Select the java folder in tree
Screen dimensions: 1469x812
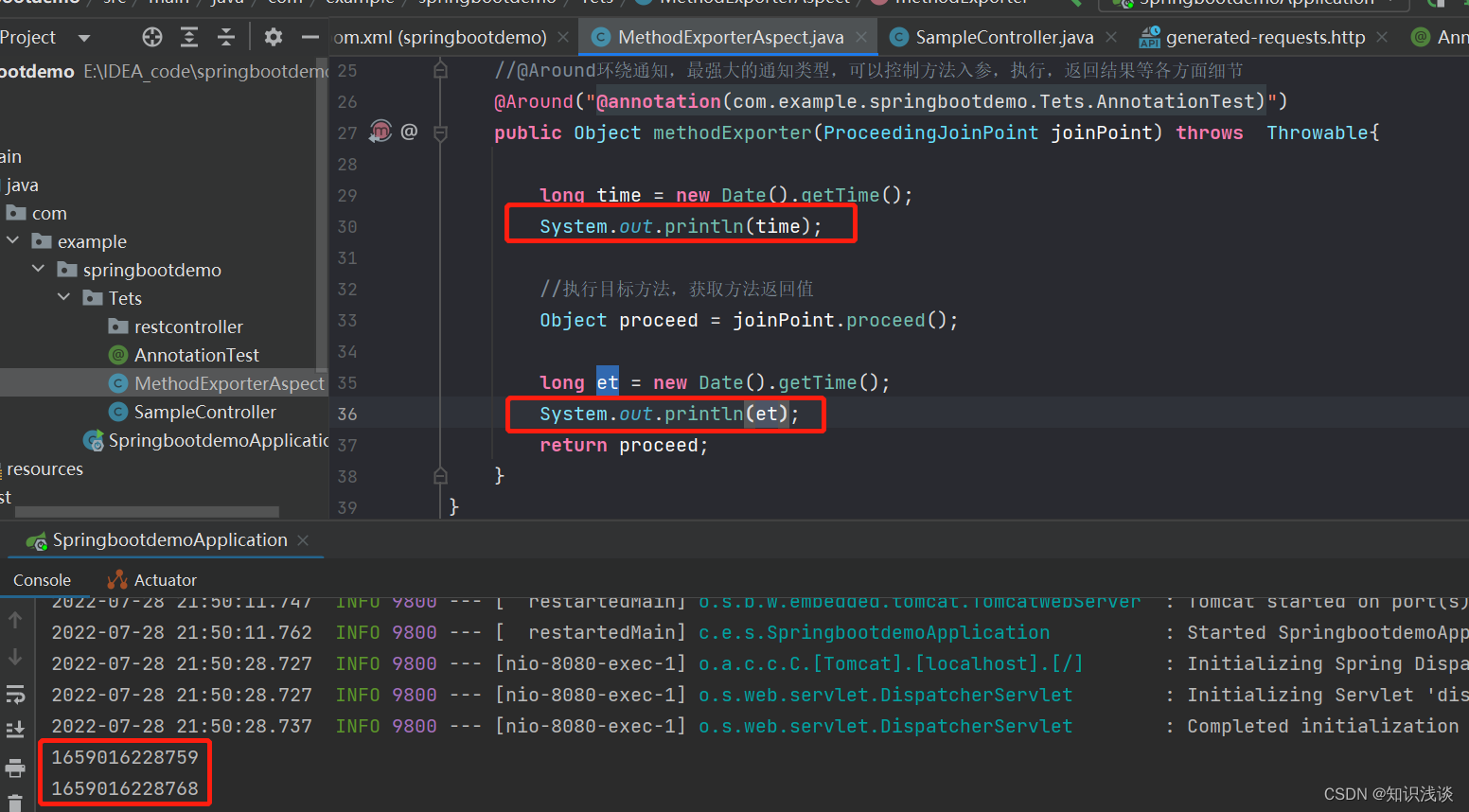click(22, 185)
